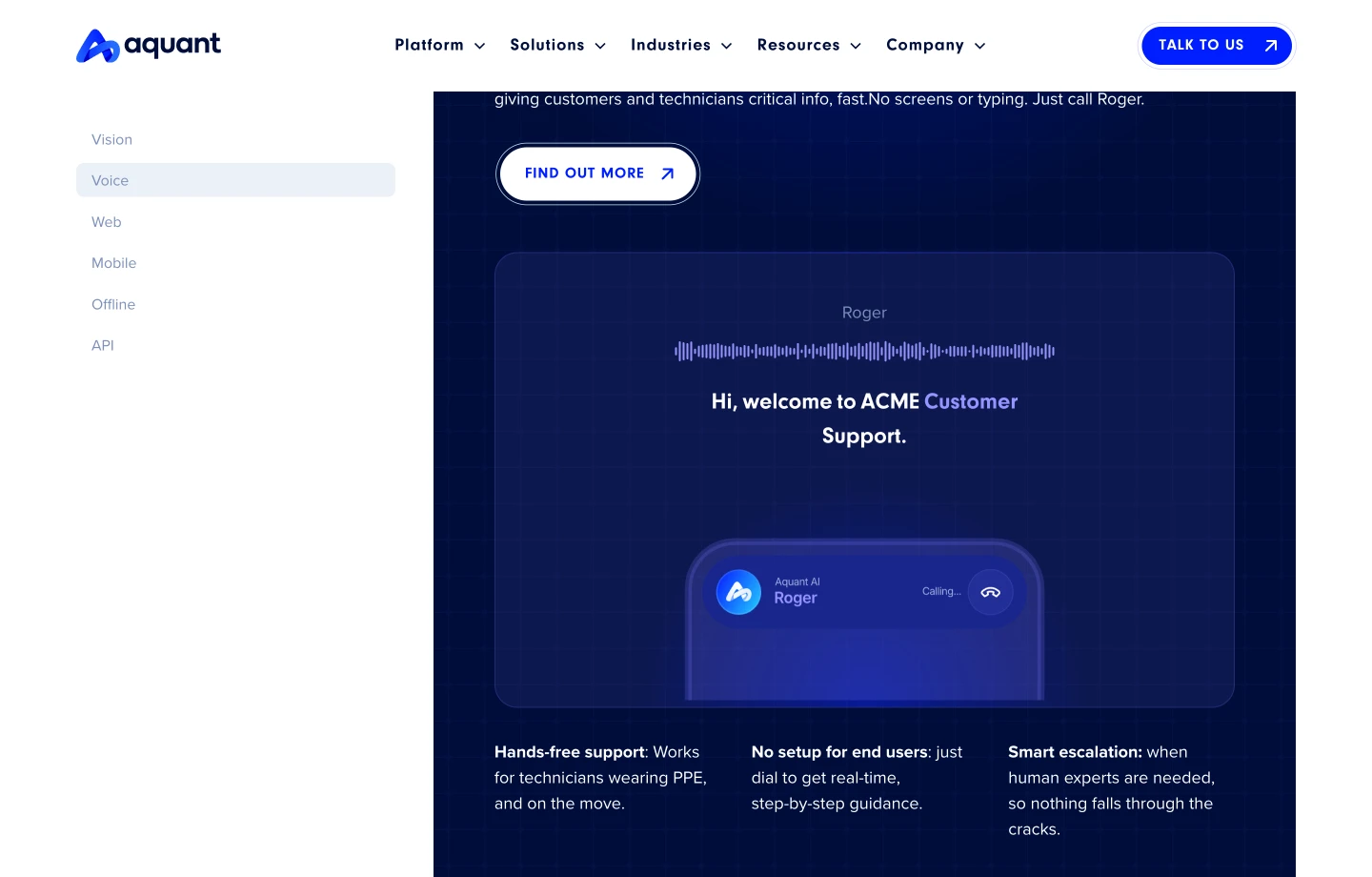Click the Find Out More button
Screen dimensions: 1372x877
[x=597, y=173]
